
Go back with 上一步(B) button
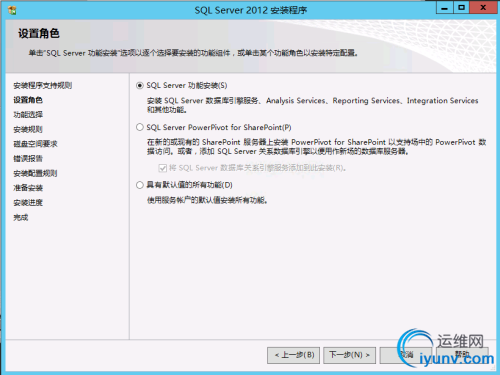coord(293,355)
